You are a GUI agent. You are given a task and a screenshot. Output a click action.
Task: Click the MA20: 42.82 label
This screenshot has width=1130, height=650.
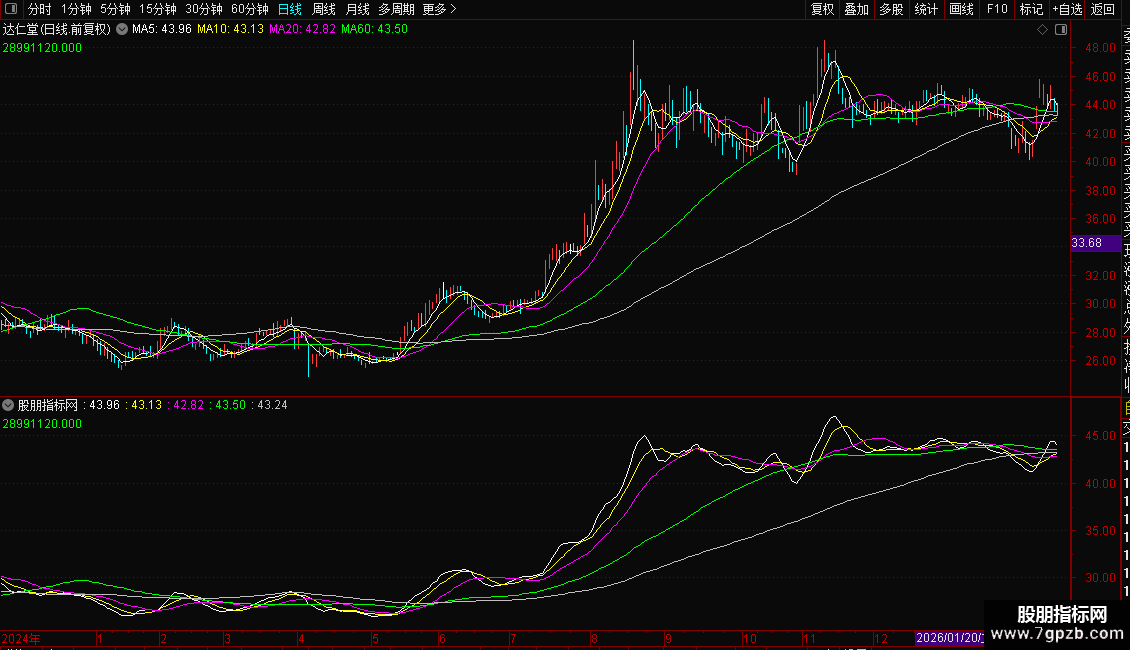[303, 29]
